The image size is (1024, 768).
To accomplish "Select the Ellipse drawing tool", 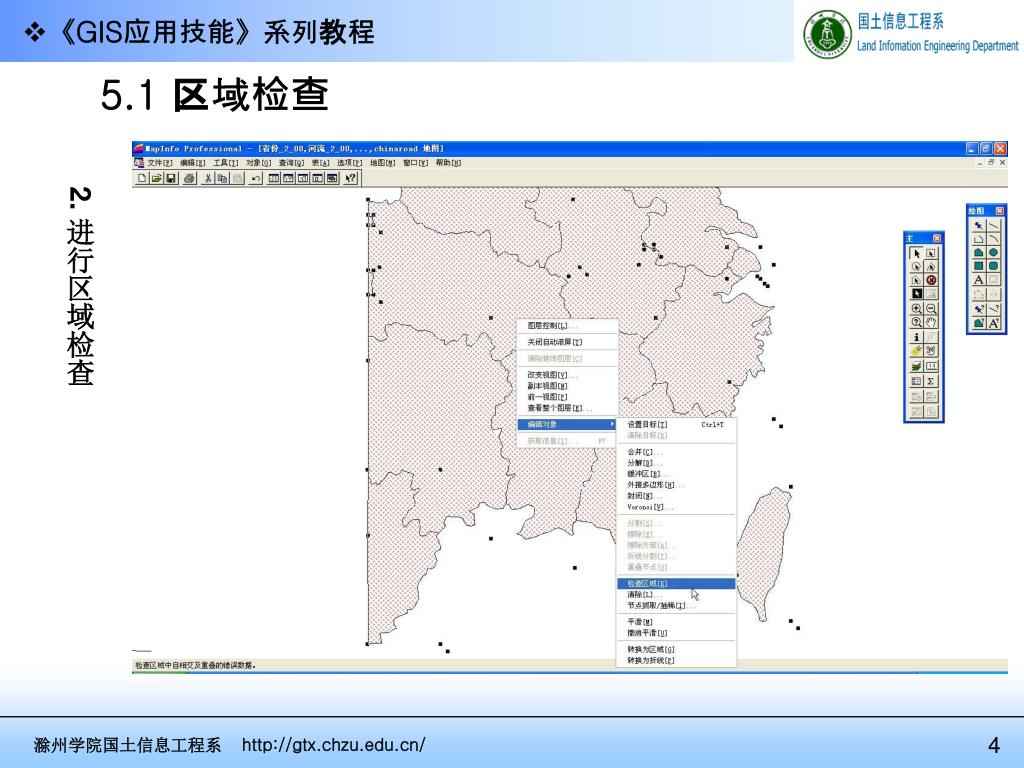I will pos(993,253).
